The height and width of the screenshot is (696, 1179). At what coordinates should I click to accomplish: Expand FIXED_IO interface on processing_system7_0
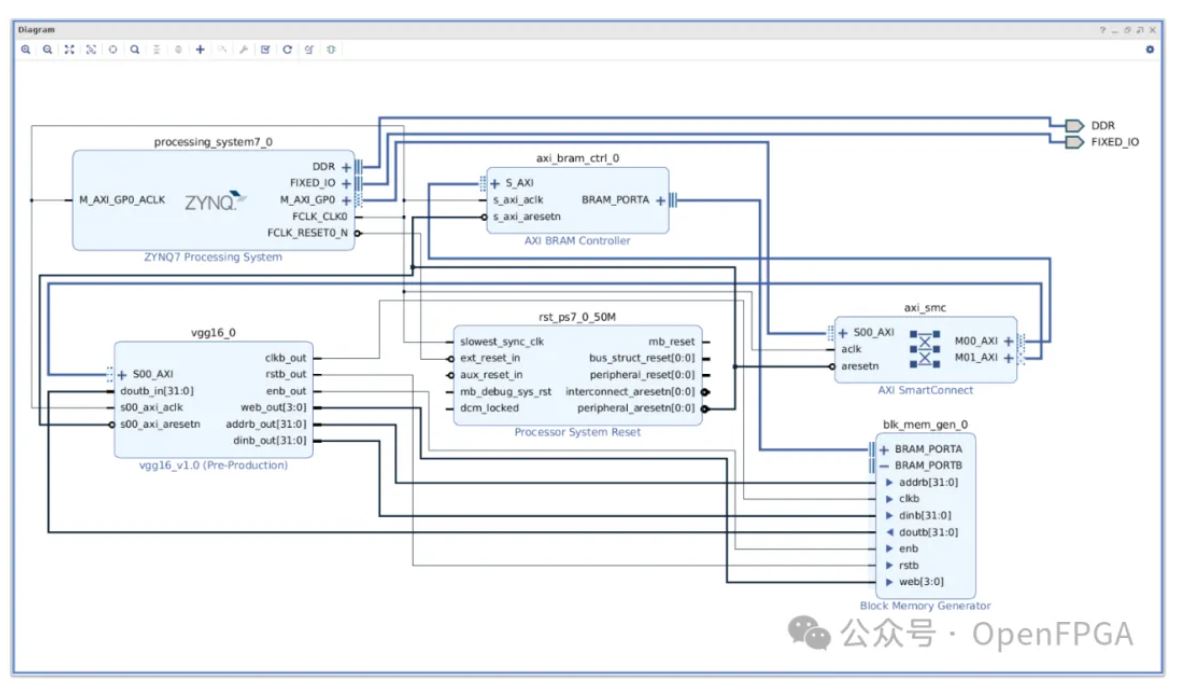pyautogui.click(x=346, y=183)
